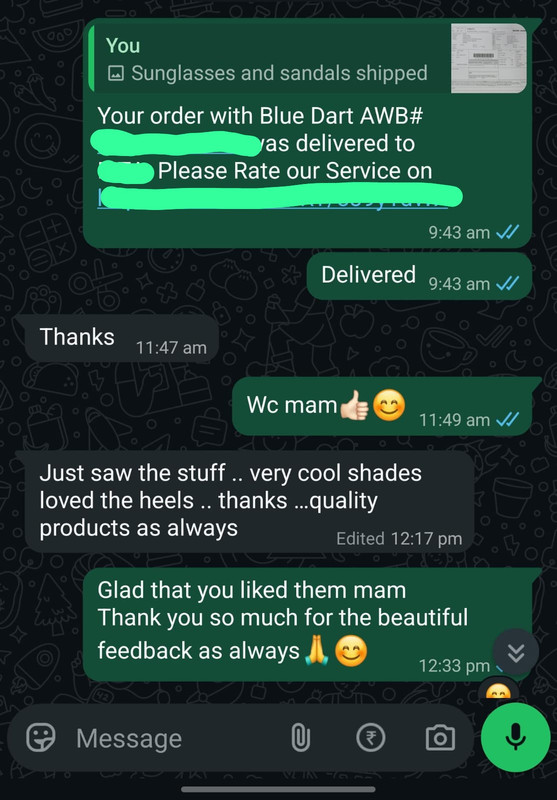557x800 pixels.
Task: Select the 'Thanks' received message
Action: (x=119, y=339)
